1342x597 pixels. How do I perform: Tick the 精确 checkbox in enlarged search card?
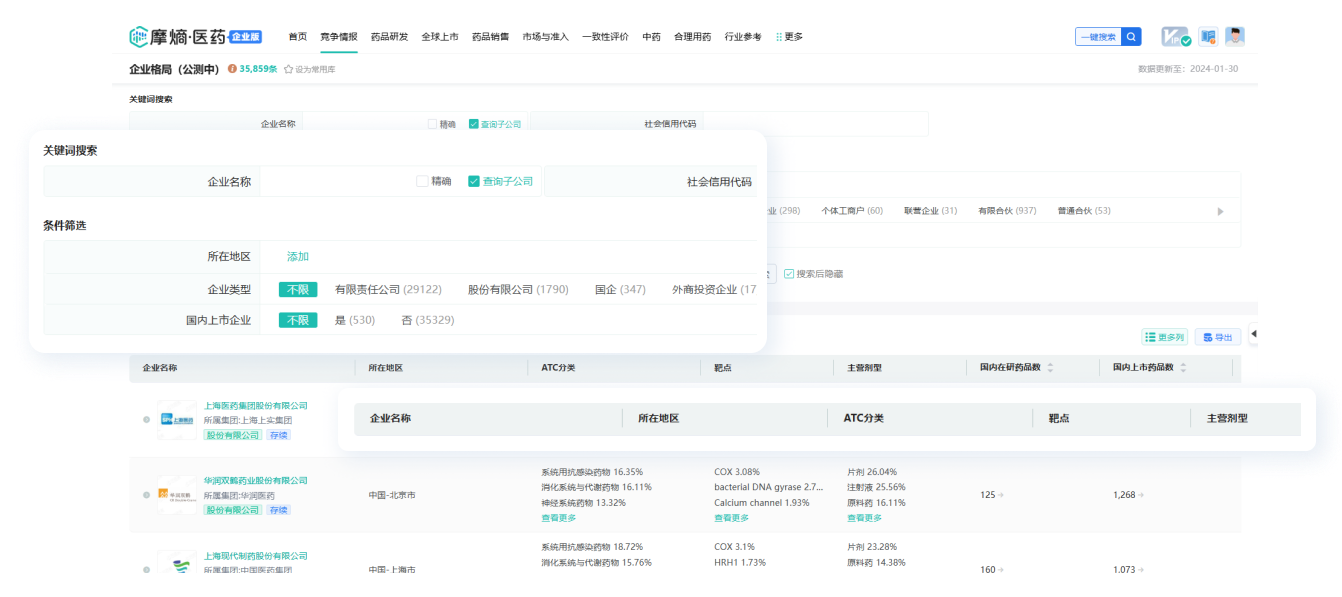422,182
